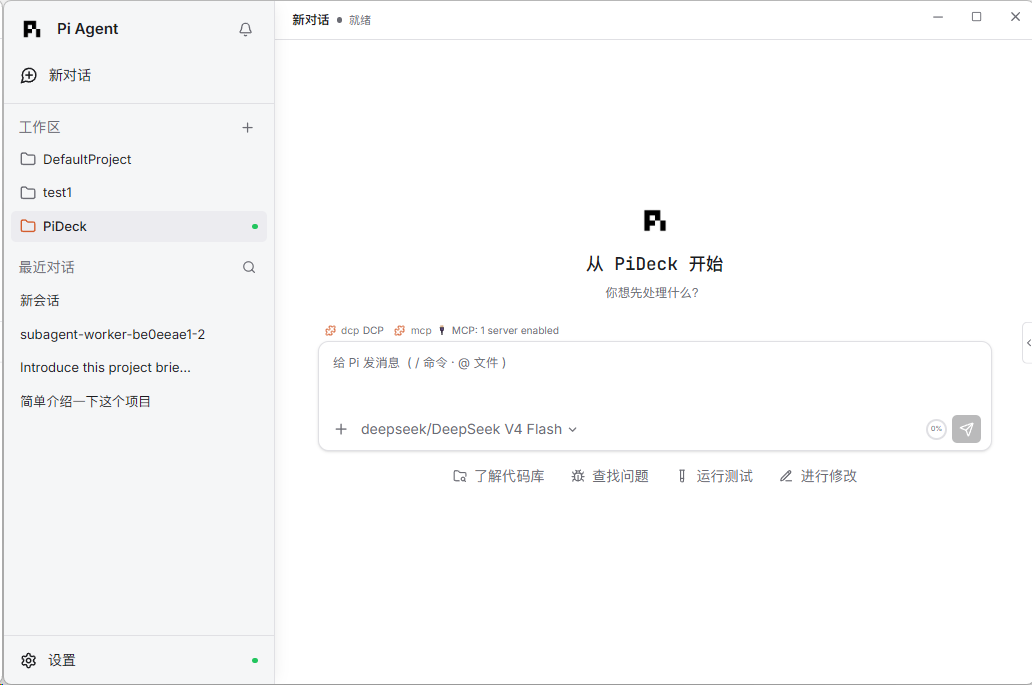Minimize the Pi Agent window
Viewport: 1032px width, 685px height.
[x=938, y=17]
